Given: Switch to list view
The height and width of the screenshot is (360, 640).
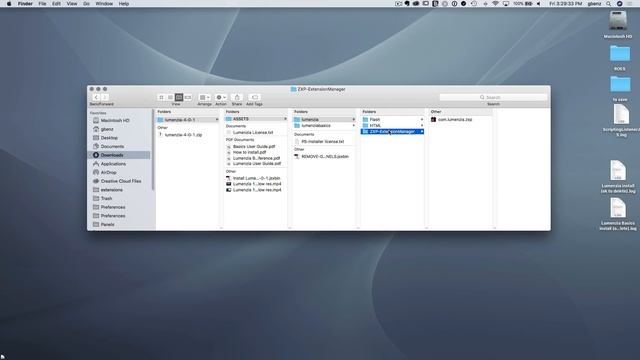Looking at the screenshot, I should tap(170, 97).
